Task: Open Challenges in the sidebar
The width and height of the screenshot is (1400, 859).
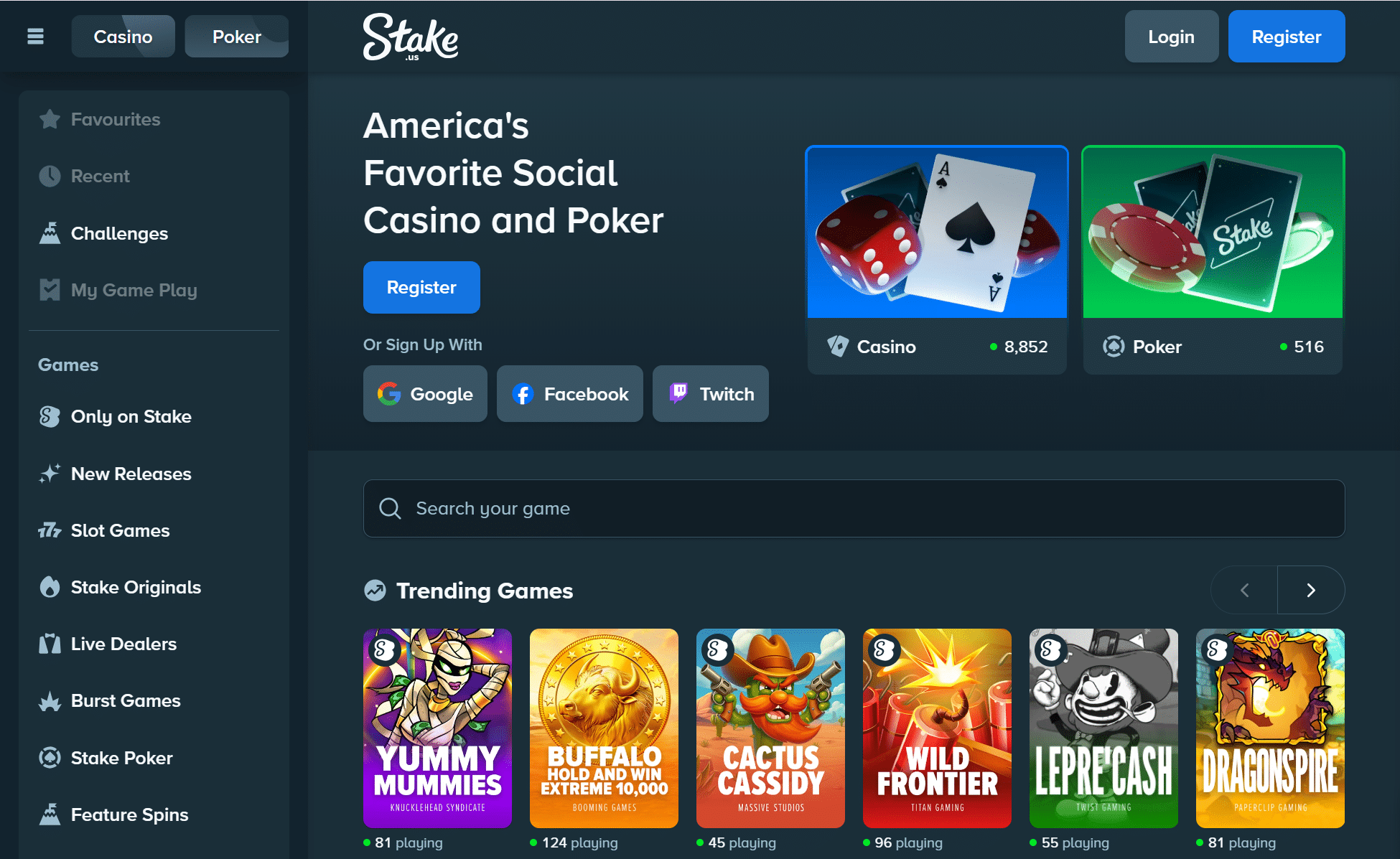Action: tap(119, 233)
